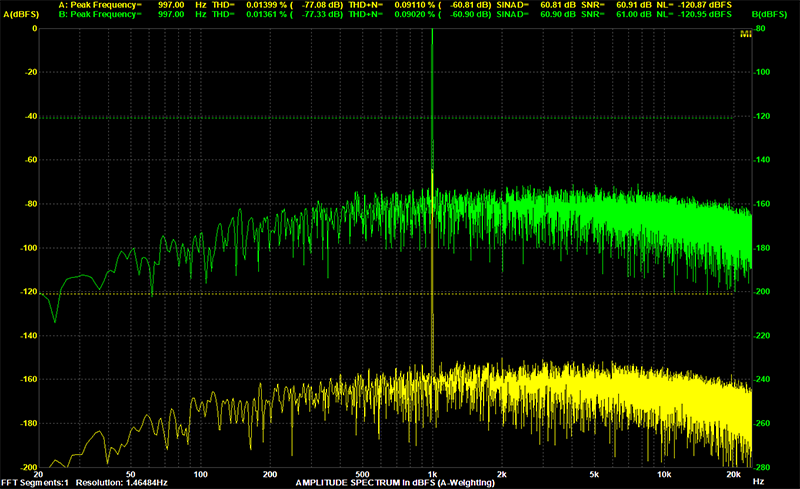
Task: Click the 1 kHz peak spike in the spectrum
Action: click(432, 102)
